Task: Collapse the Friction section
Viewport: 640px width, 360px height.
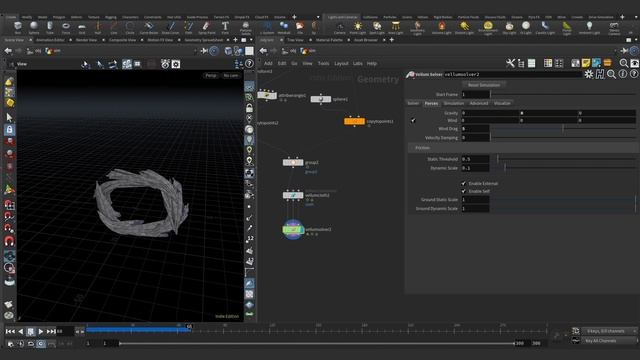Action: pos(522,148)
